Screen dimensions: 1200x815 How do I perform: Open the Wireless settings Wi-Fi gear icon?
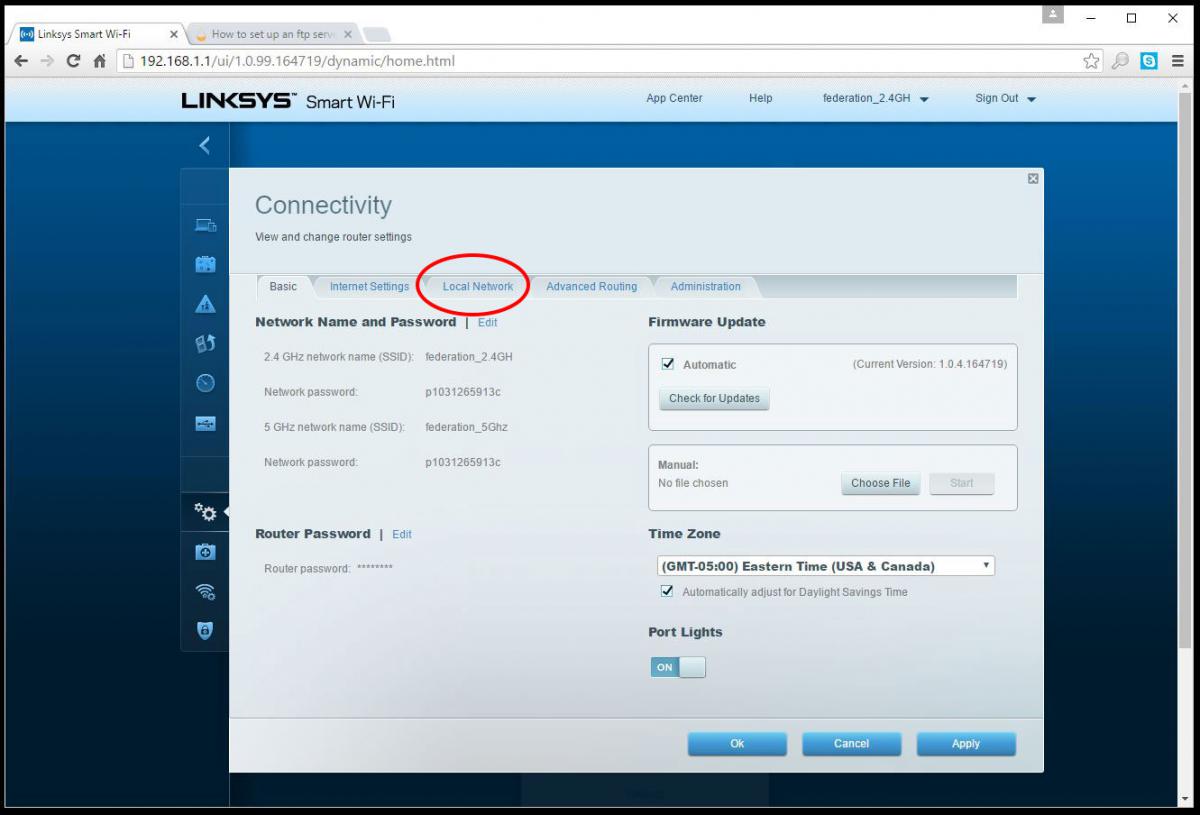coord(205,591)
